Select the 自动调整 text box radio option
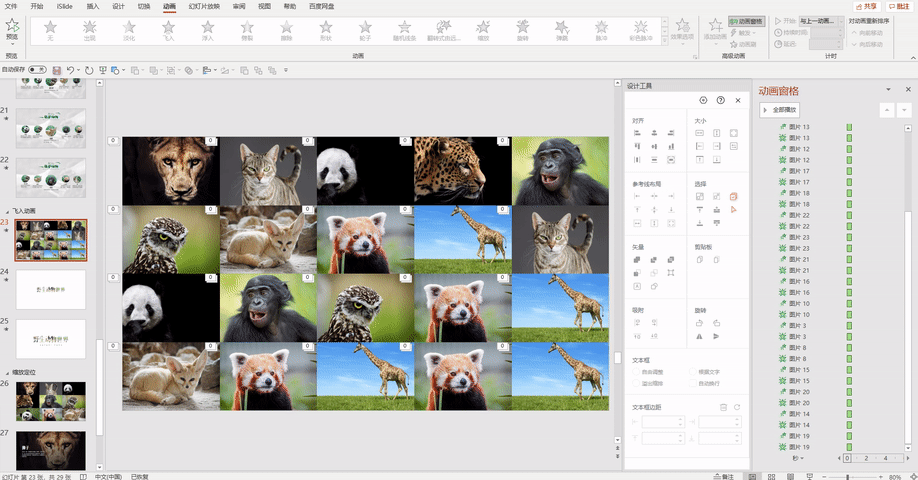 [x=637, y=372]
